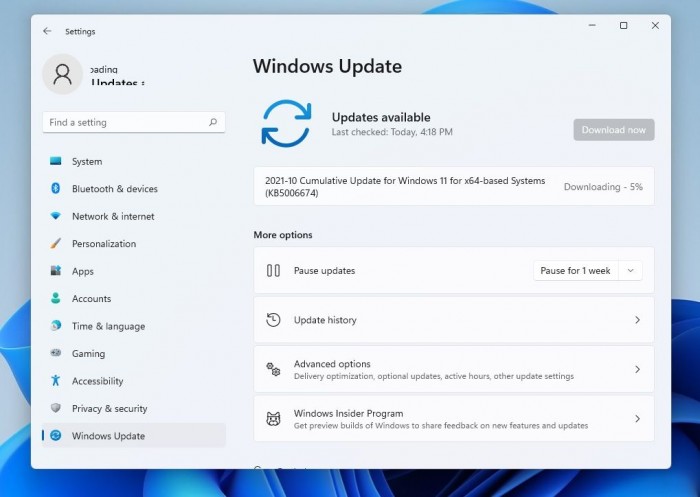Click the Gaming controller icon
Image resolution: width=700 pixels, height=497 pixels.
pyautogui.click(x=55, y=353)
